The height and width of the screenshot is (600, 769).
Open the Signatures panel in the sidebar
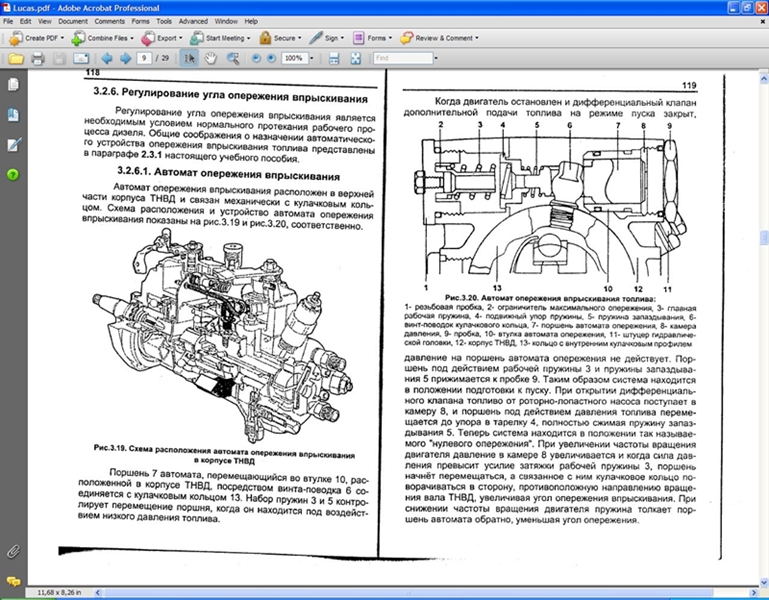pyautogui.click(x=12, y=144)
